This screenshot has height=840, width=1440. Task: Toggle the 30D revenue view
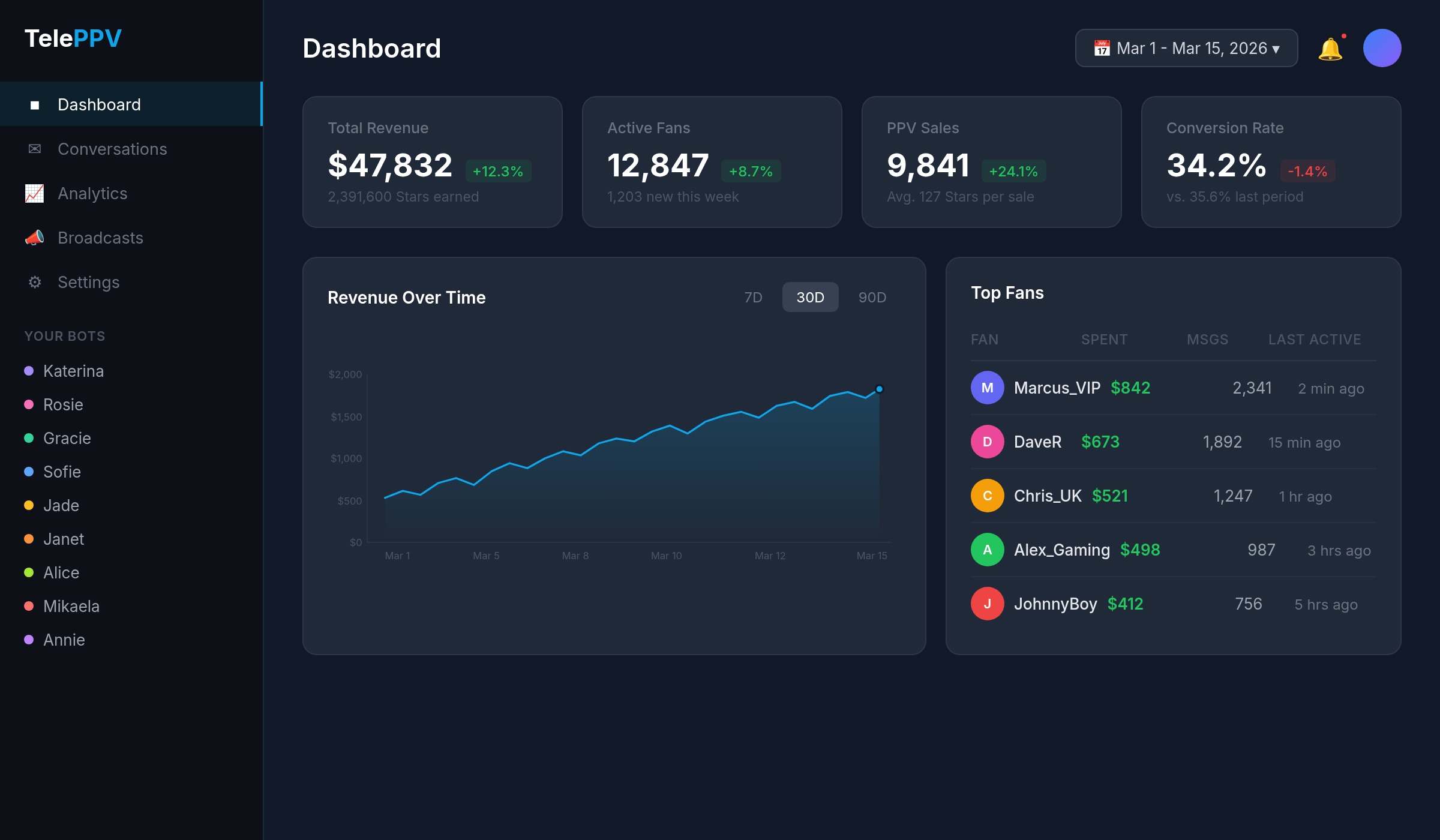[x=809, y=296]
